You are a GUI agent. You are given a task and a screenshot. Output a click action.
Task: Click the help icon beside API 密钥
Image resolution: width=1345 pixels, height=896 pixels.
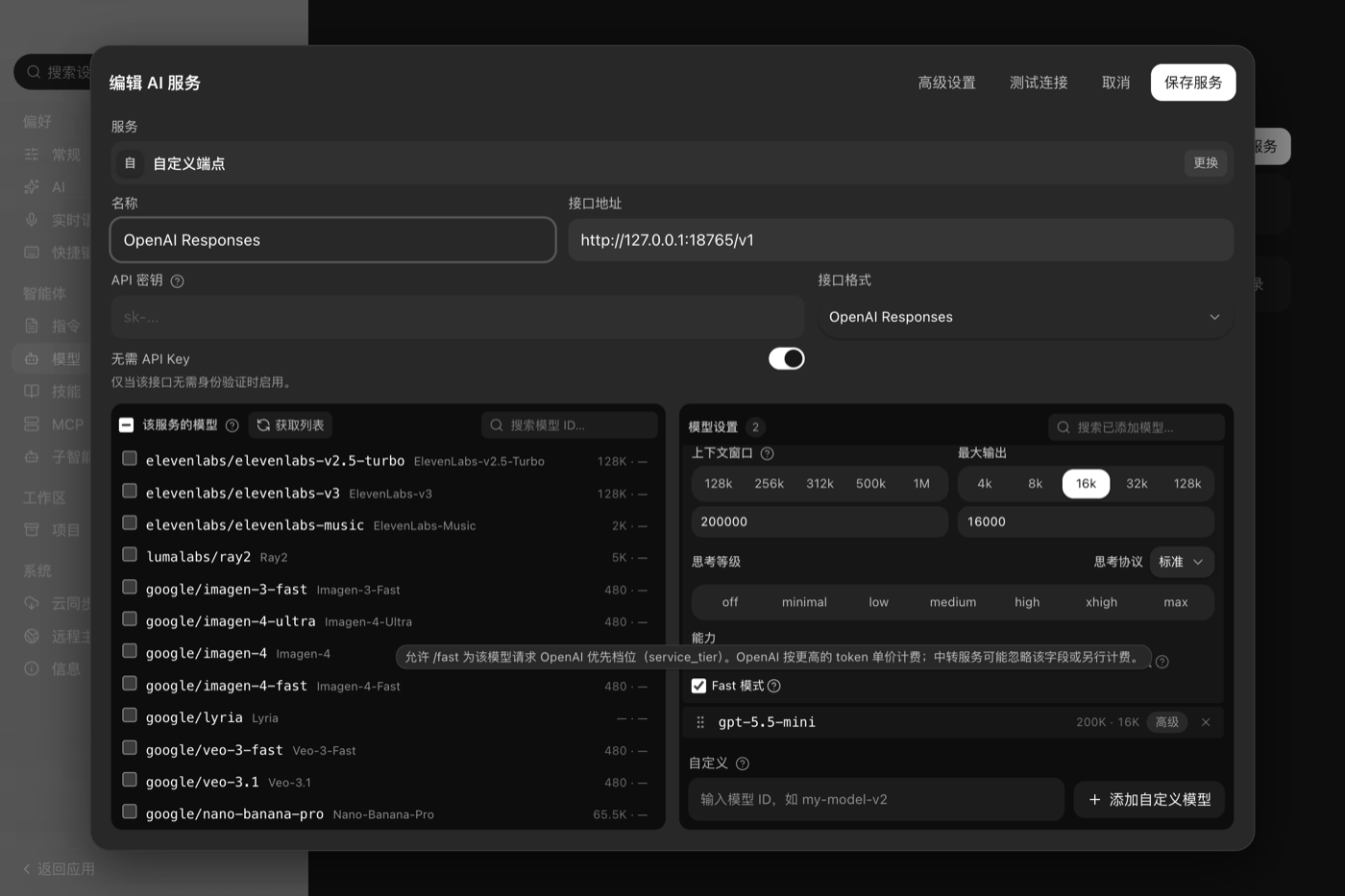click(x=177, y=281)
